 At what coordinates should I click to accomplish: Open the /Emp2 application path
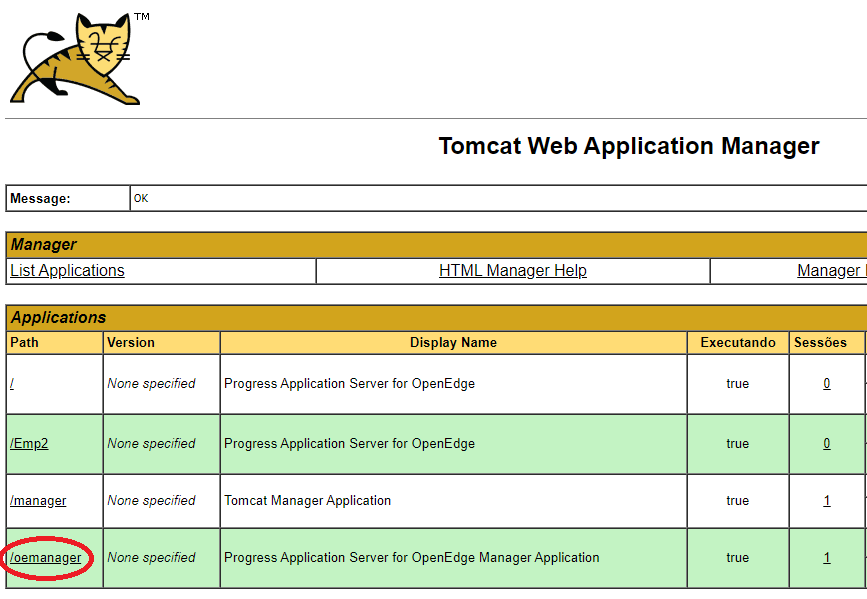(x=29, y=444)
